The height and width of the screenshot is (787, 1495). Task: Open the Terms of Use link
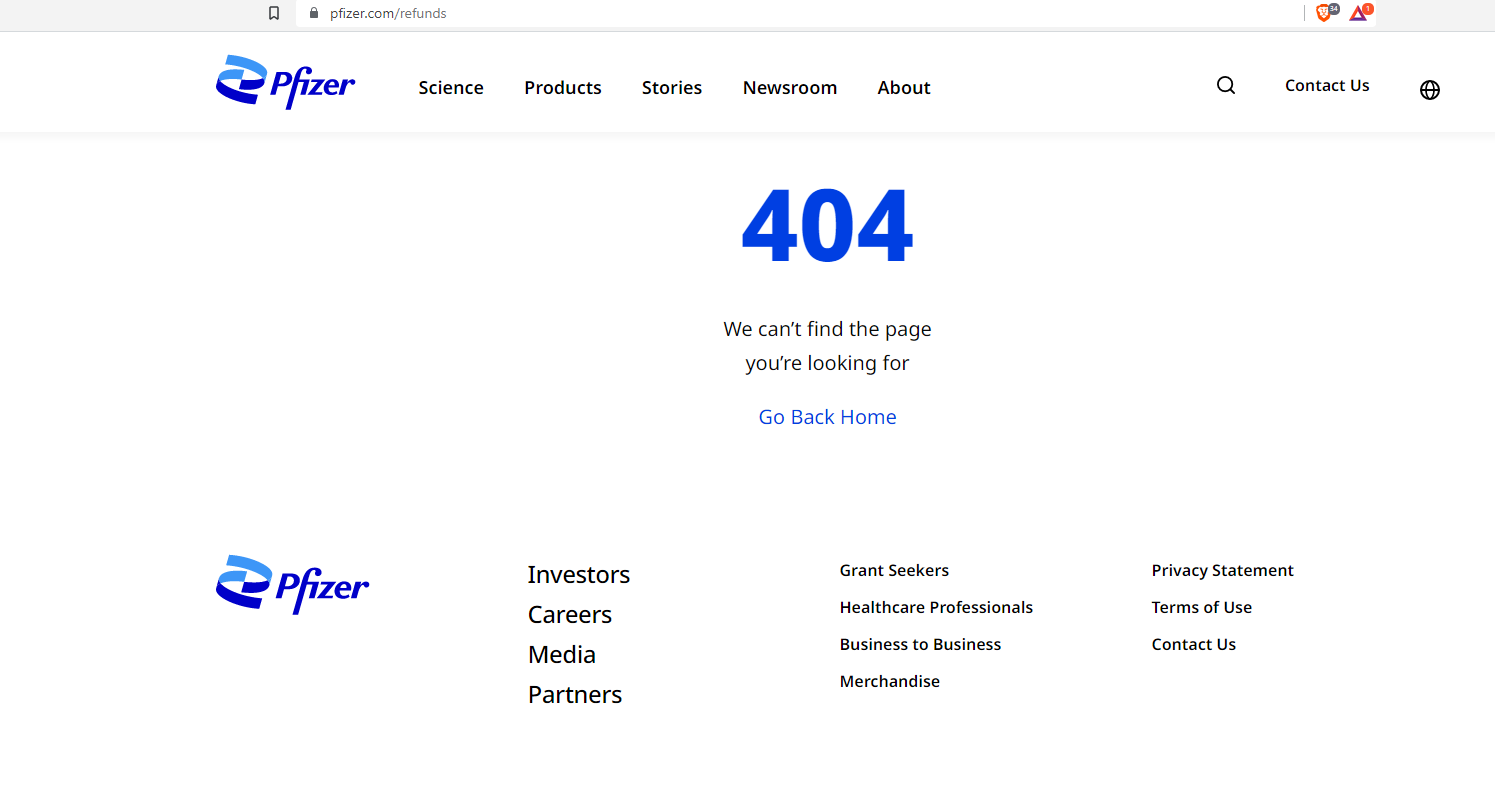tap(1201, 608)
